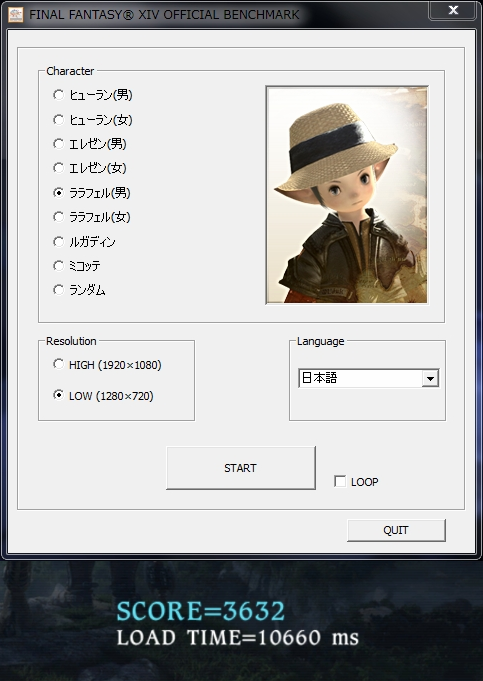Open the Language dropdown arrow
The image size is (483, 681).
[x=430, y=378]
